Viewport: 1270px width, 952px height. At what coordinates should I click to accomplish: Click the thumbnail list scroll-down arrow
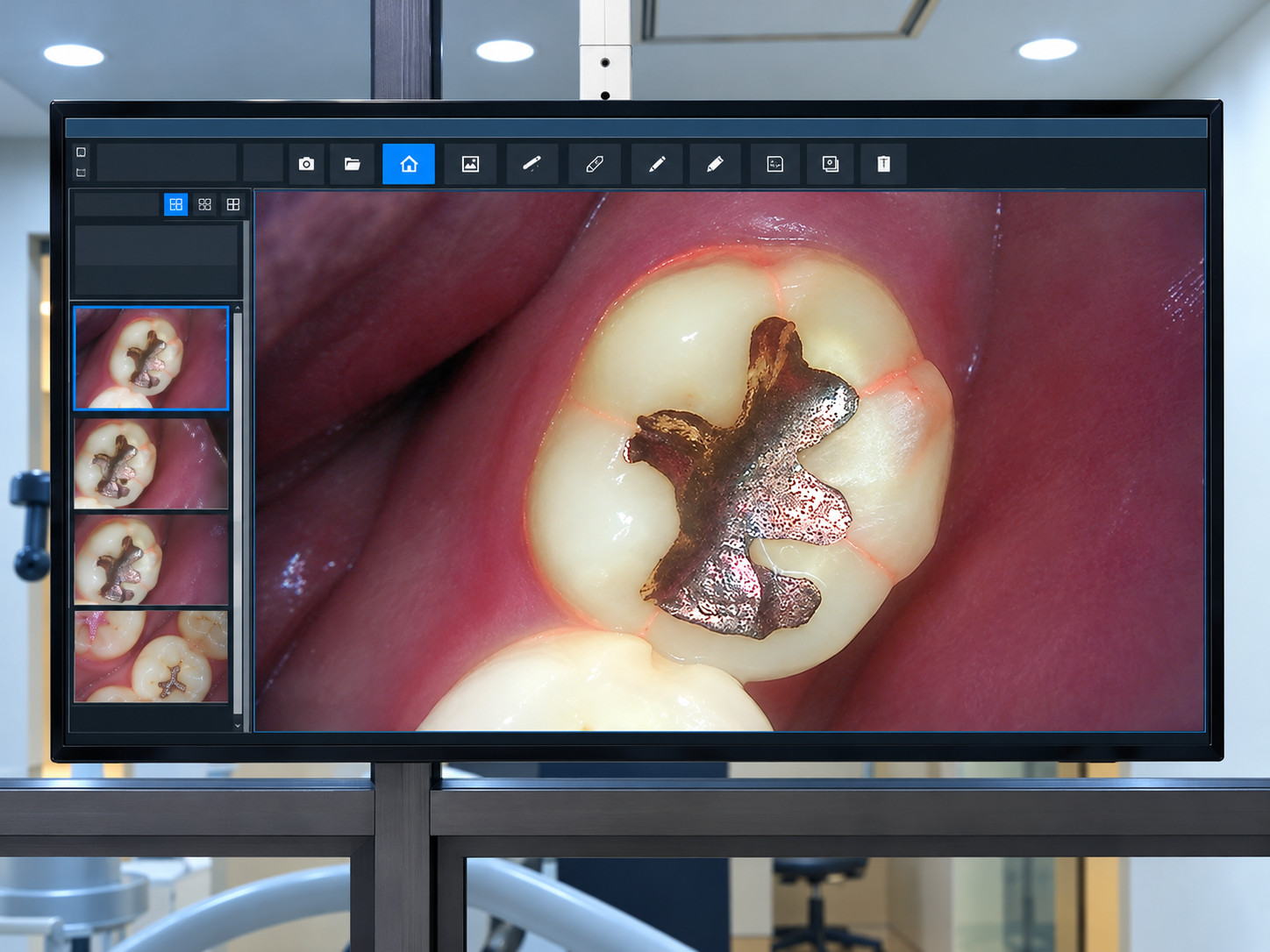pos(238,726)
